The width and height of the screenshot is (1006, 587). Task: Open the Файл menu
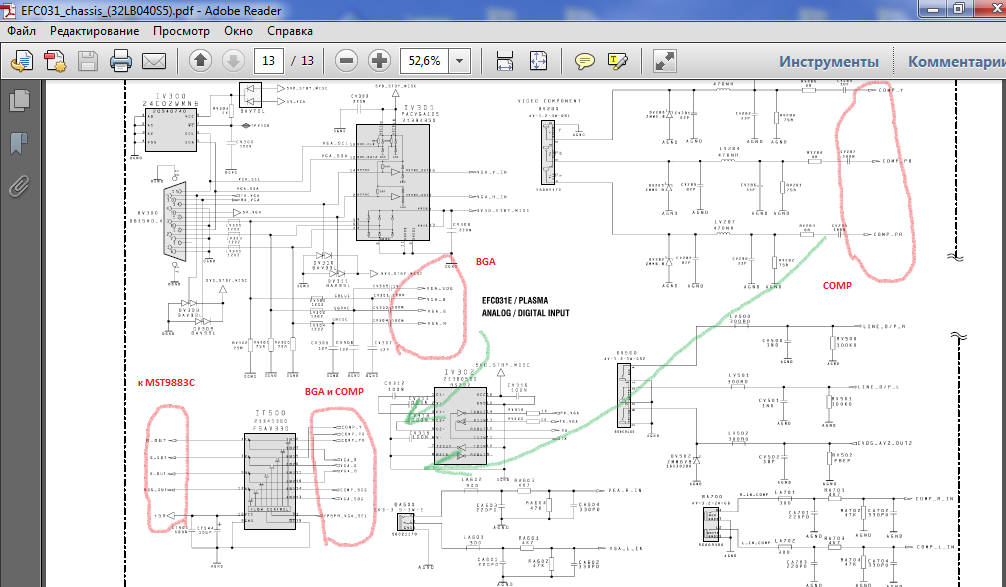point(22,31)
